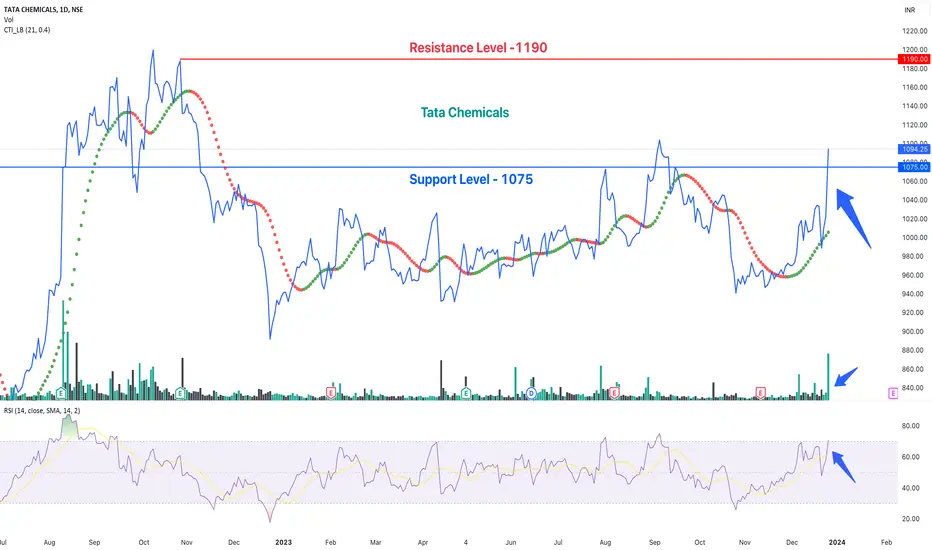Click the 'Apr' date axis label

(423, 542)
